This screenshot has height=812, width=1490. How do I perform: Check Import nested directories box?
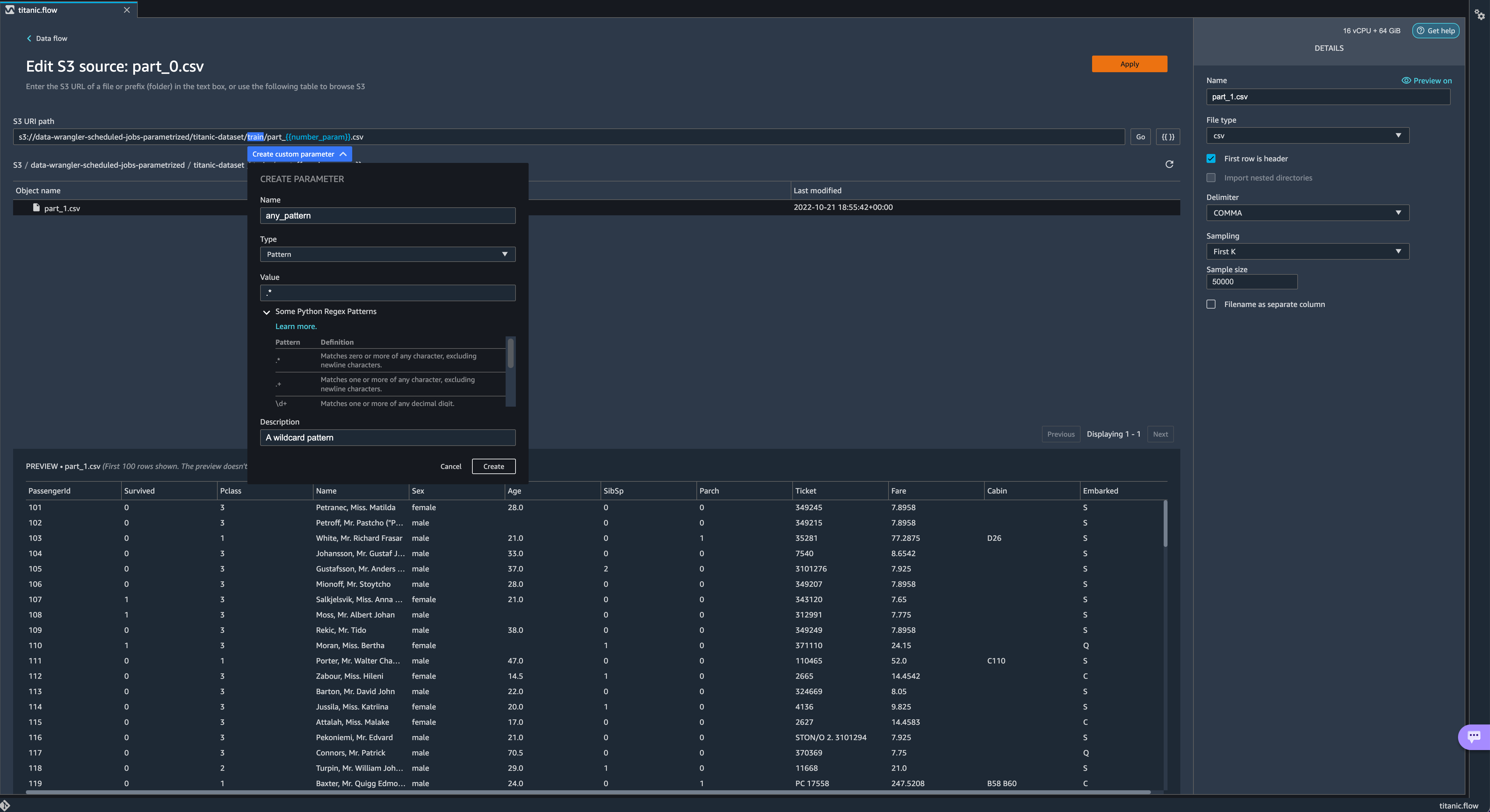(1211, 178)
